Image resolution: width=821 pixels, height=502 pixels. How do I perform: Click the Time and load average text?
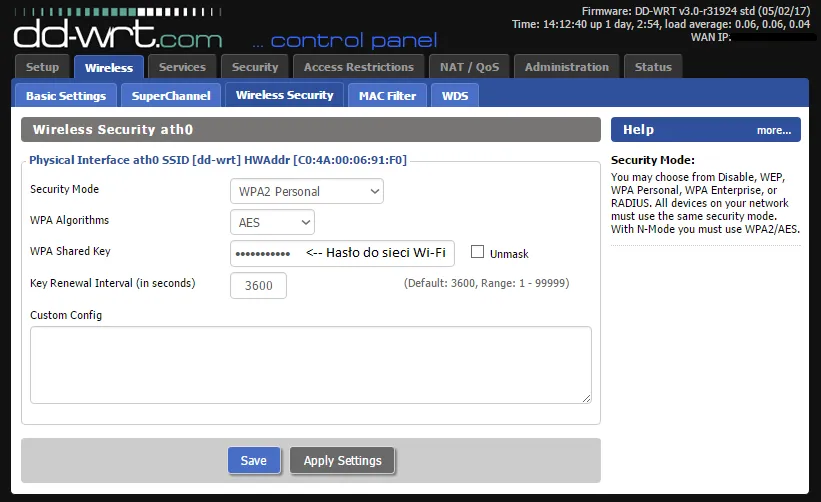(661, 24)
